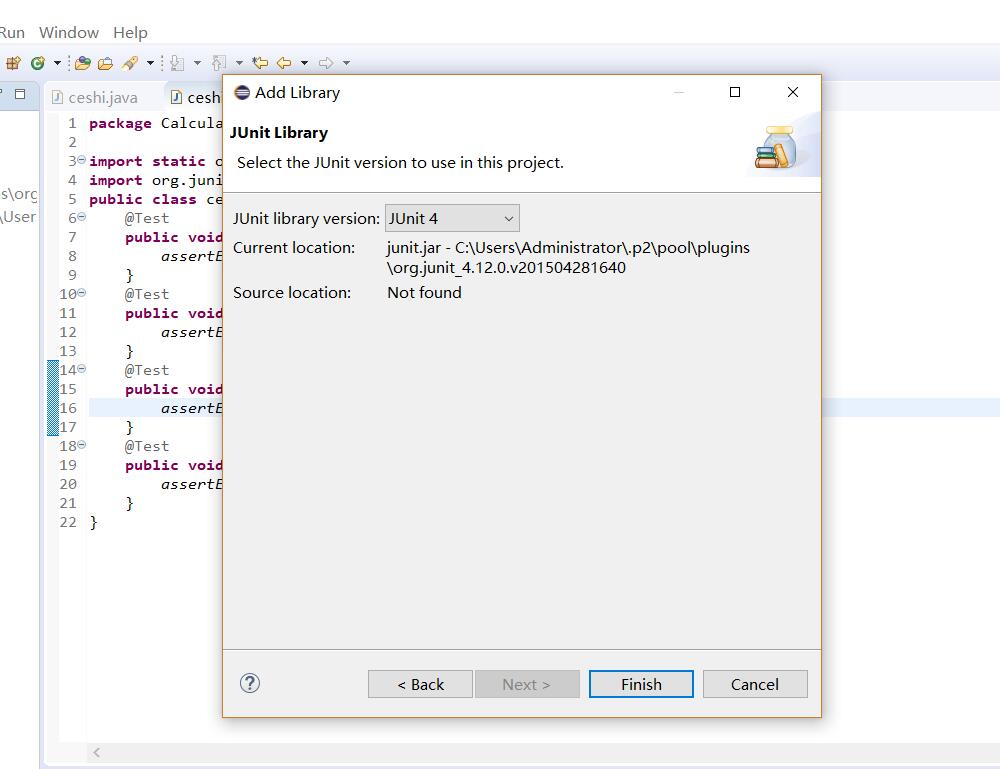The width and height of the screenshot is (1000, 769).
Task: Open the Search flashlight dropdown arrow
Action: [151, 62]
